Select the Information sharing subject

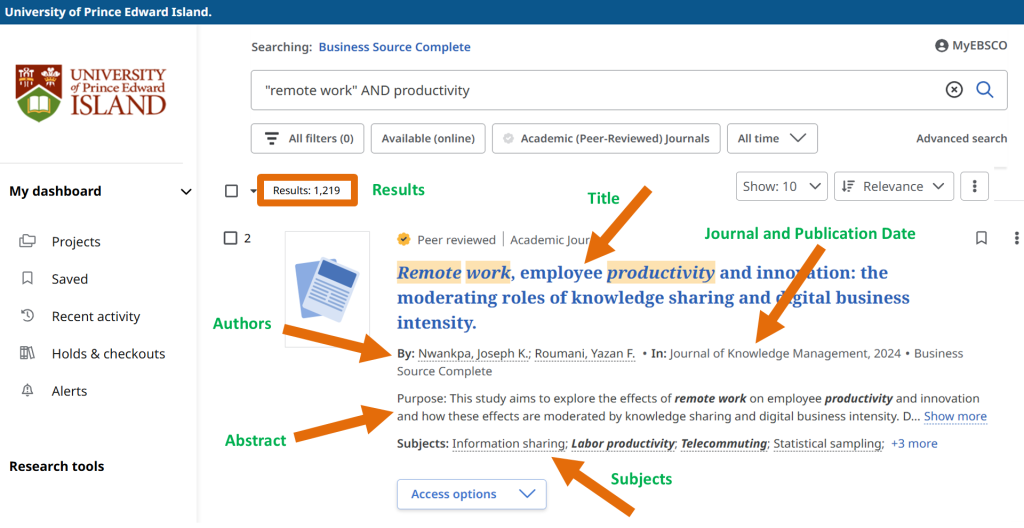(x=509, y=444)
